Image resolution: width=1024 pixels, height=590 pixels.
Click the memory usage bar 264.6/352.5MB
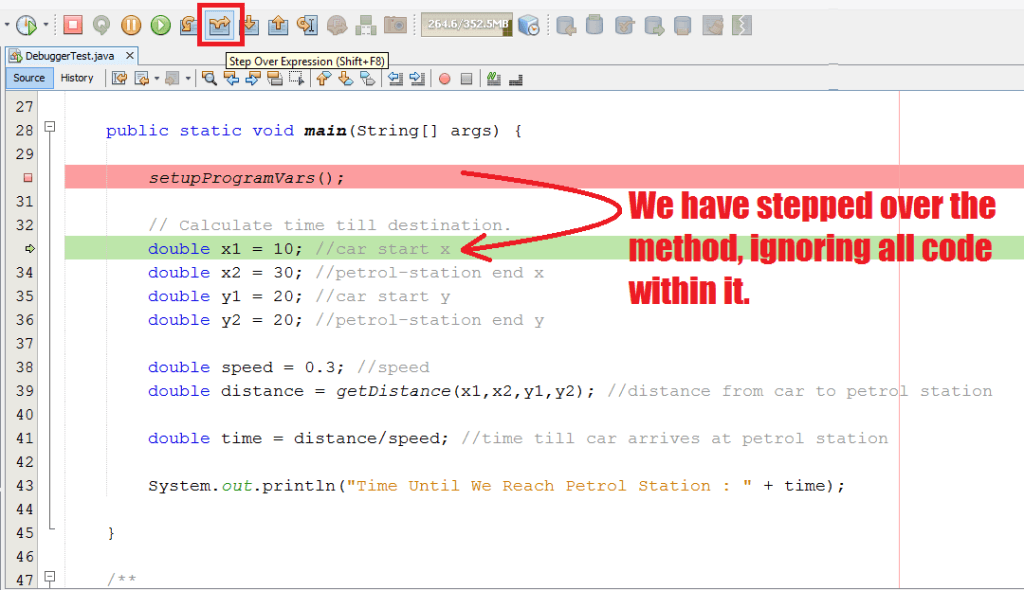tap(466, 24)
